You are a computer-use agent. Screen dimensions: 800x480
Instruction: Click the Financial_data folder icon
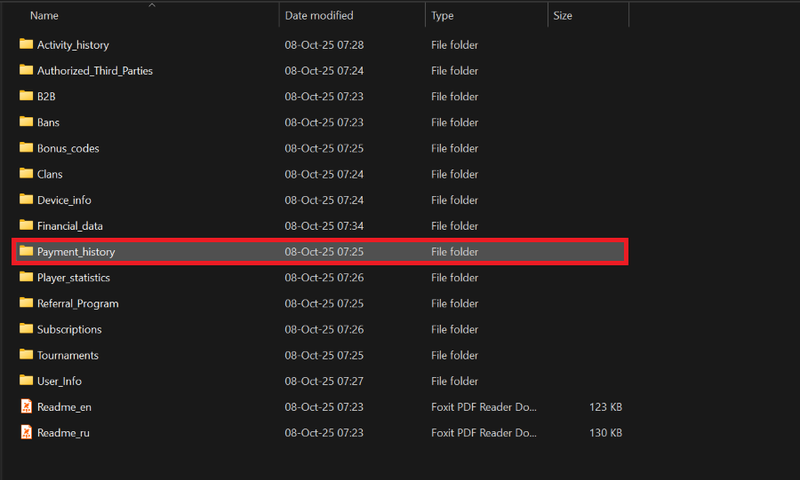click(x=26, y=226)
